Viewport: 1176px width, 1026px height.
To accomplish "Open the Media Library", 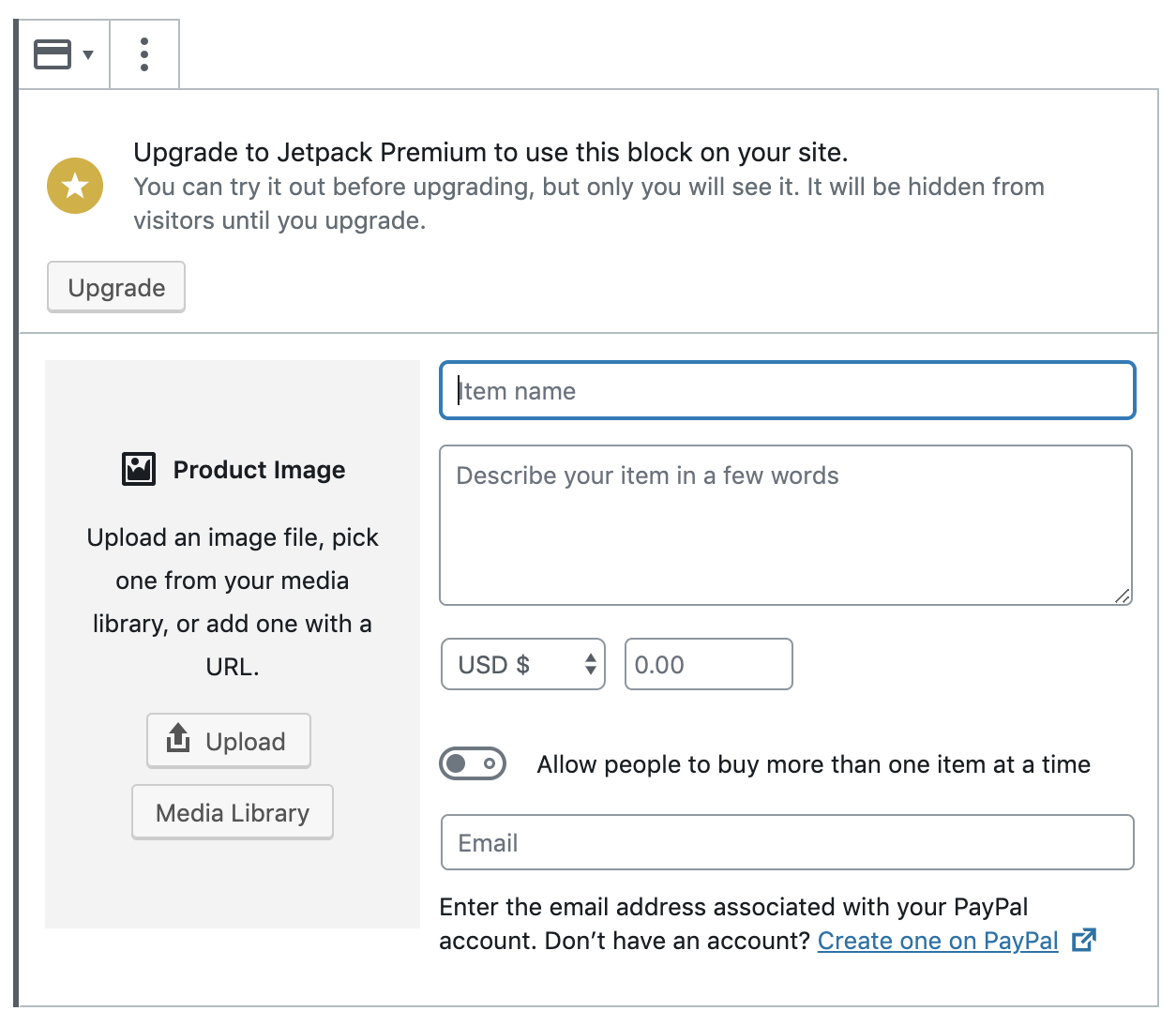I will [x=233, y=812].
